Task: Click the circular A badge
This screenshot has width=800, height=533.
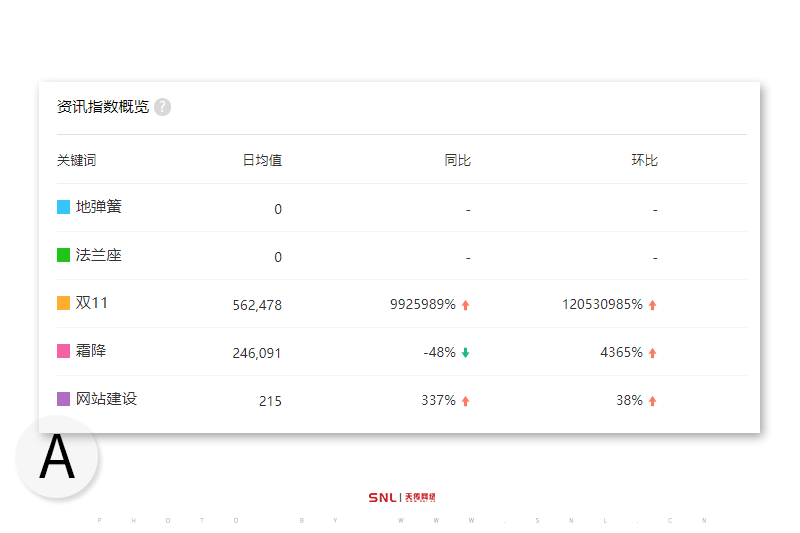Action: click(x=57, y=457)
